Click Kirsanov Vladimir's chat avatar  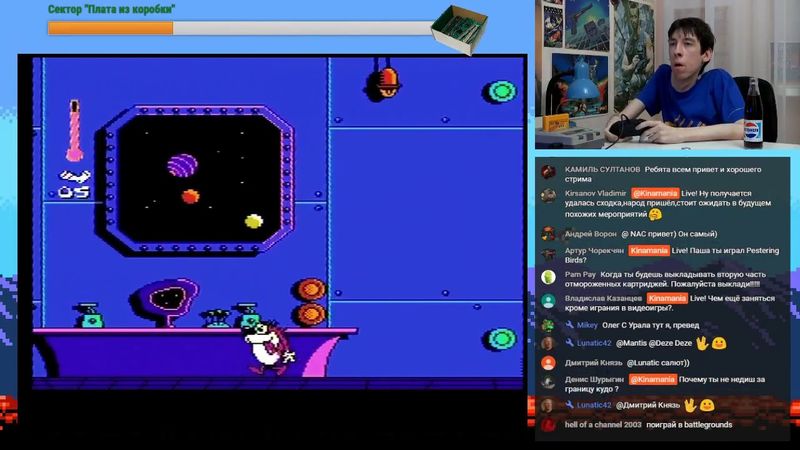548,194
